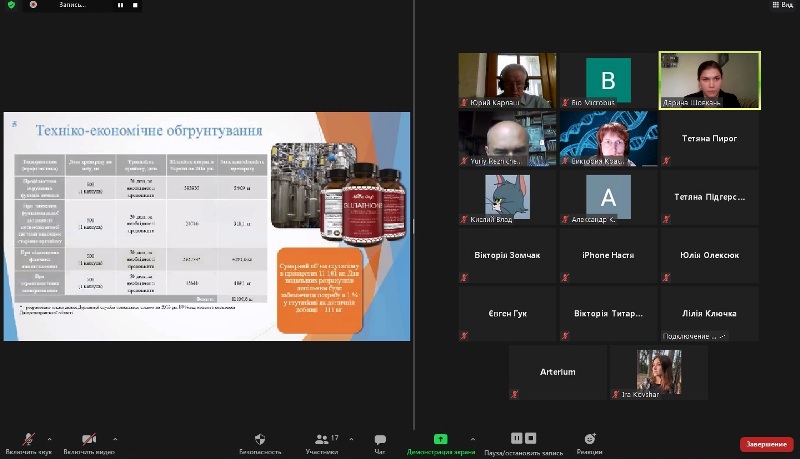This screenshot has width=800, height=459.
Task: Pause recording in bottom toolbar
Action: 516,438
